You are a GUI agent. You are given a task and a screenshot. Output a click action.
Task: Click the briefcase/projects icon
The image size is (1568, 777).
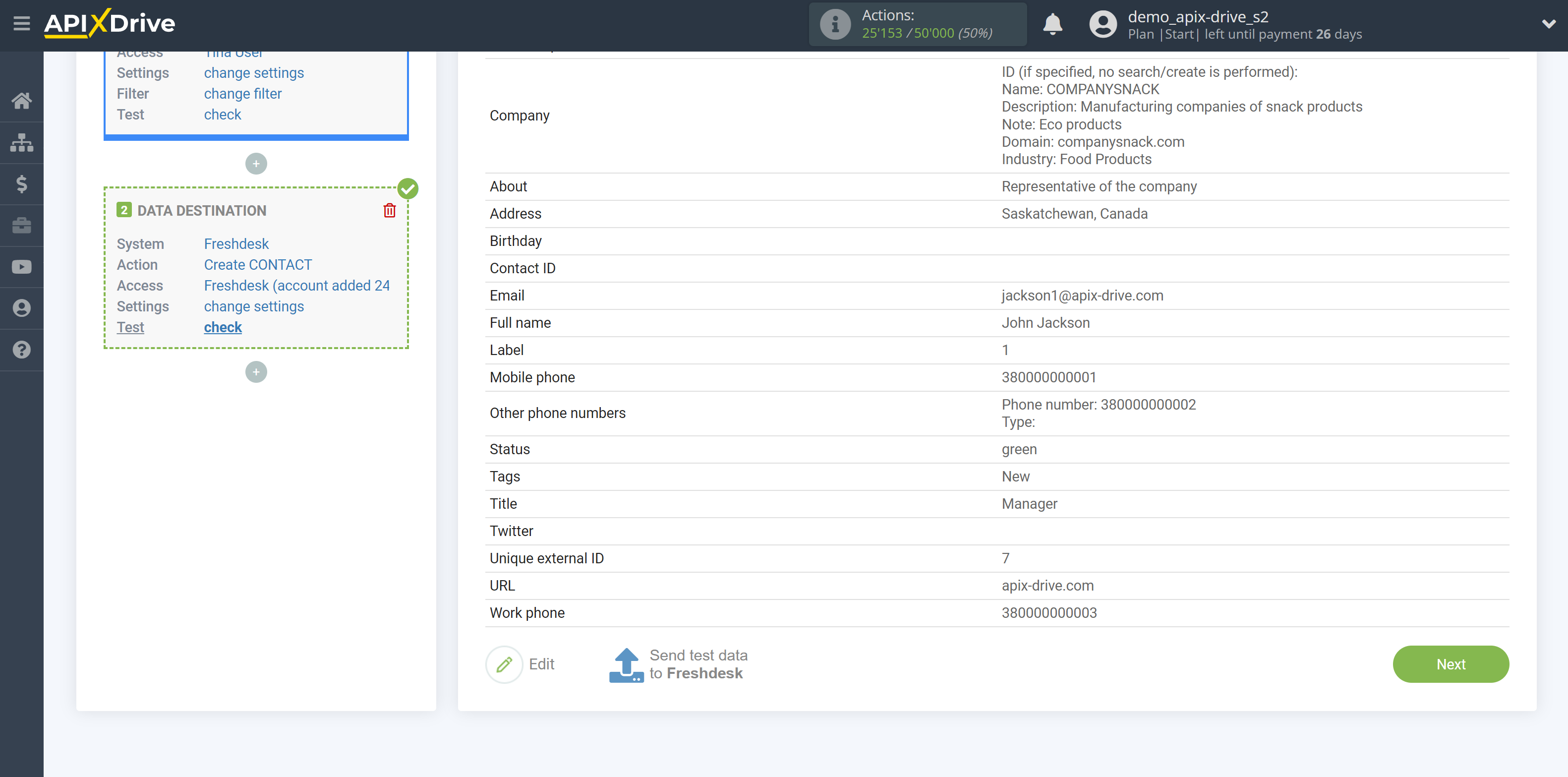(22, 224)
